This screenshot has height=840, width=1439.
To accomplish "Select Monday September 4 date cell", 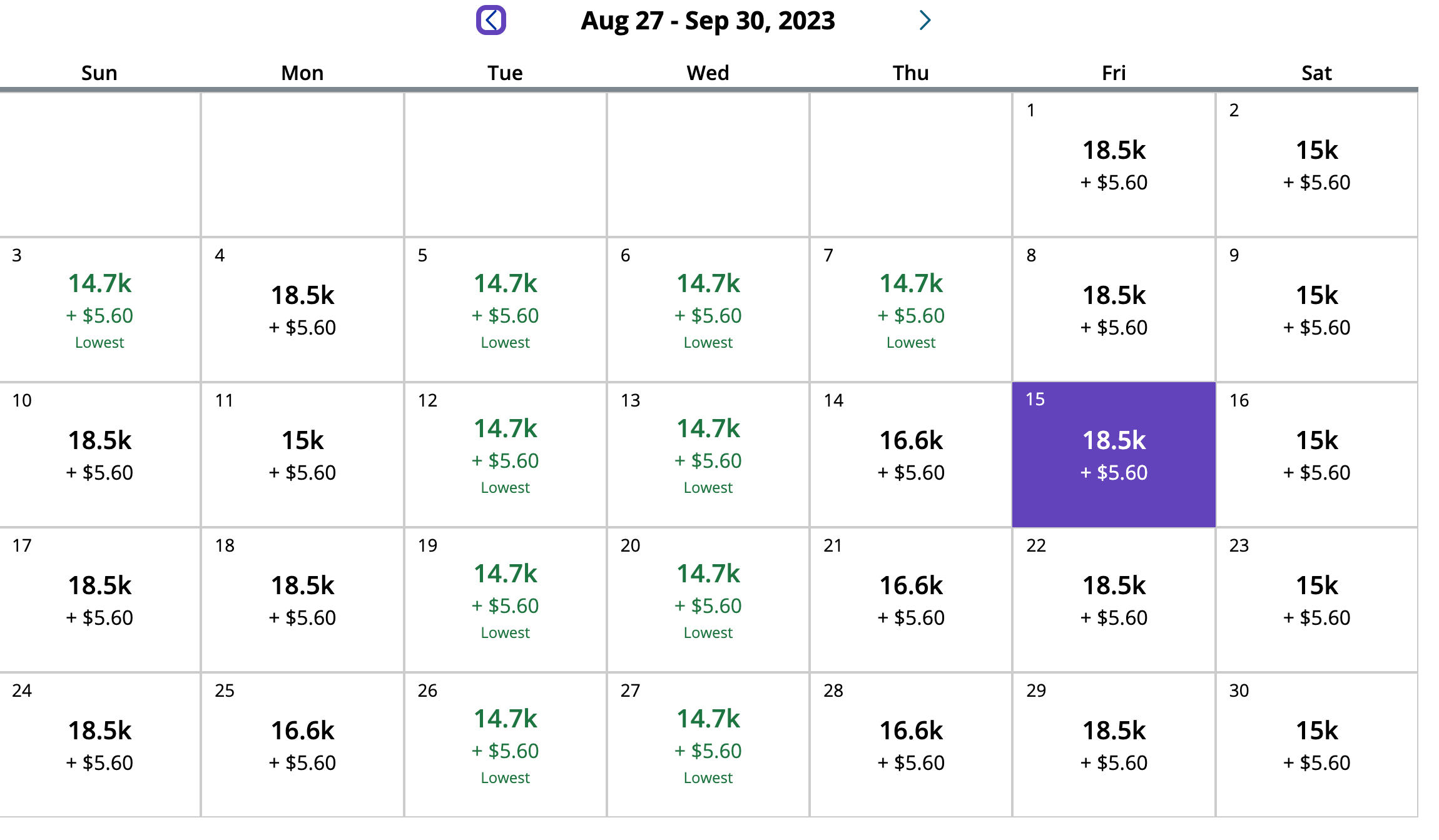I will click(x=303, y=310).
